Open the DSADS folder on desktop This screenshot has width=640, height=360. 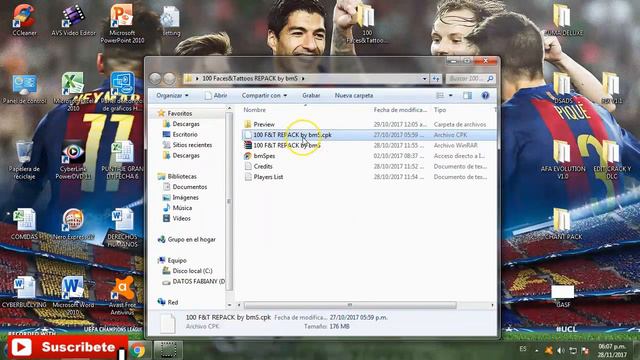tap(562, 88)
